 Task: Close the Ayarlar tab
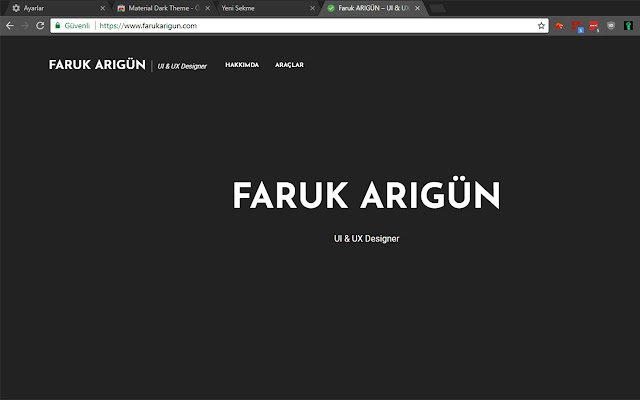pyautogui.click(x=102, y=8)
